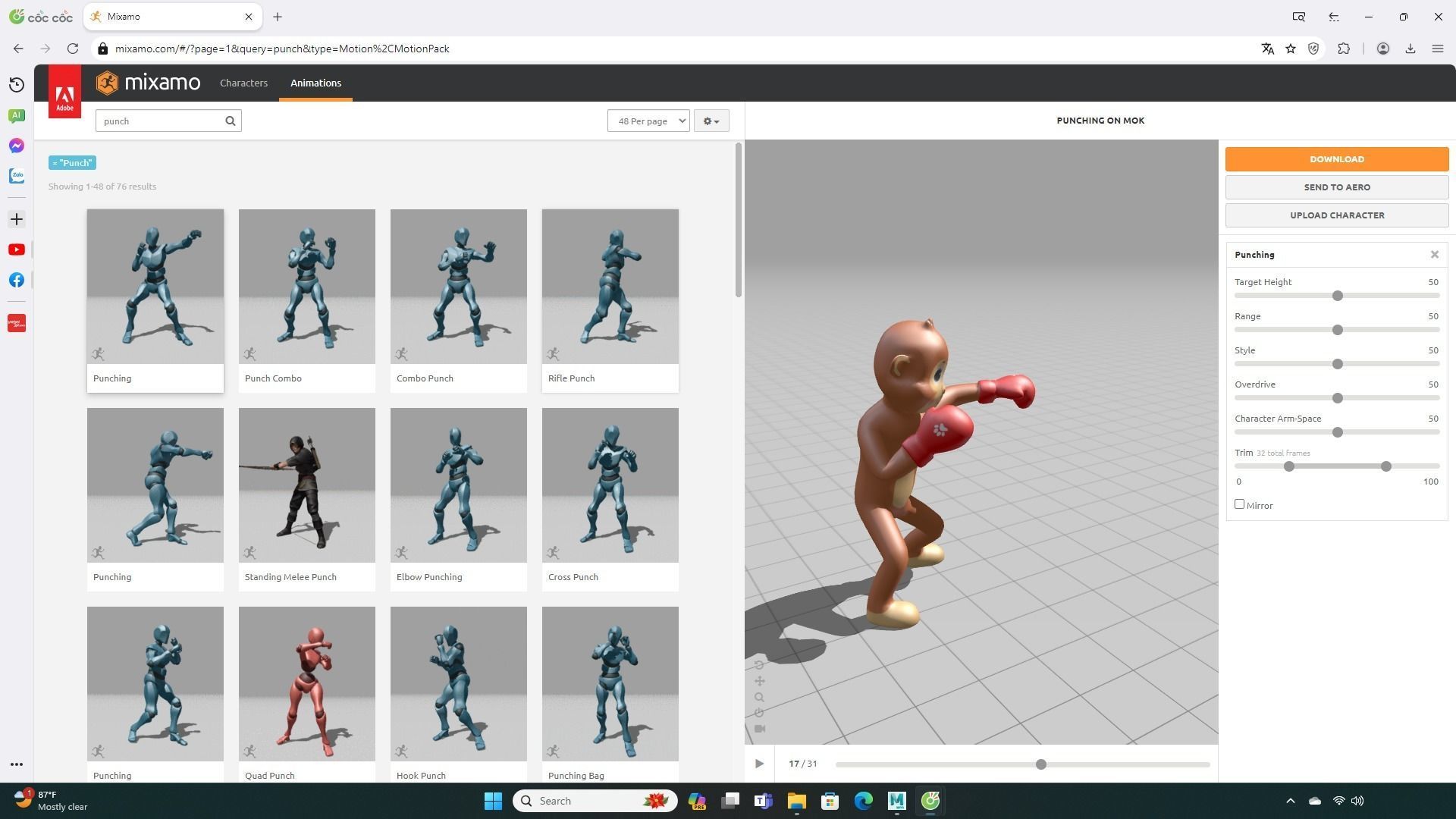Open history in the Coc Coc sidebar
Screen dimensions: 1456x819
point(17,85)
